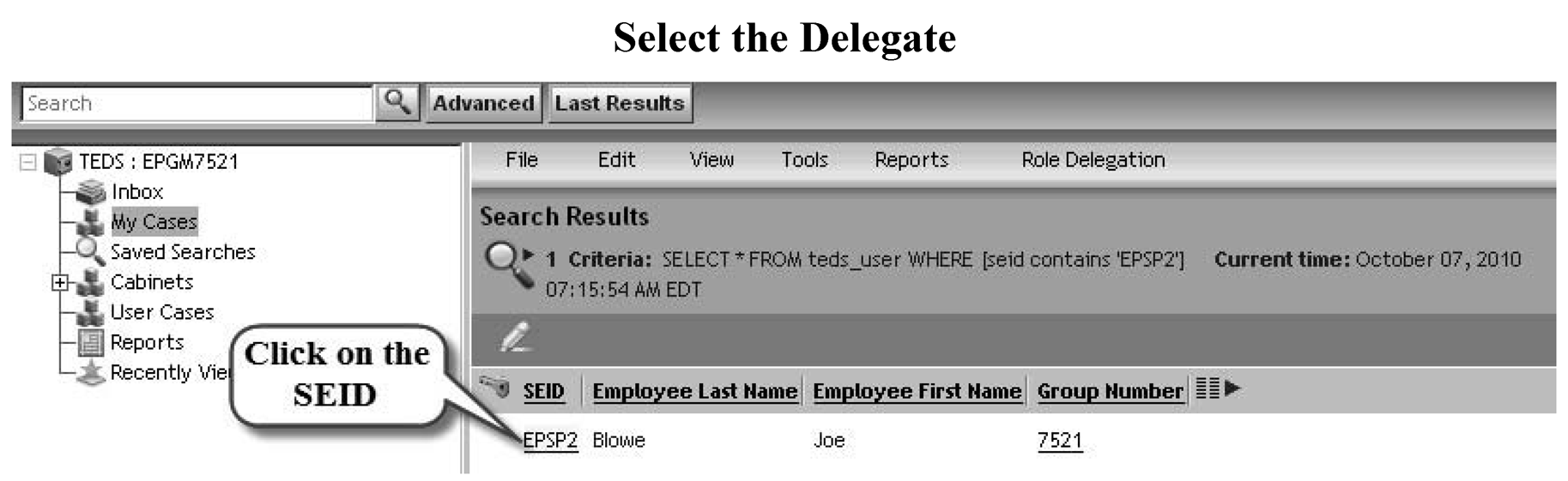Click the Reports document icon in tree

(x=90, y=342)
